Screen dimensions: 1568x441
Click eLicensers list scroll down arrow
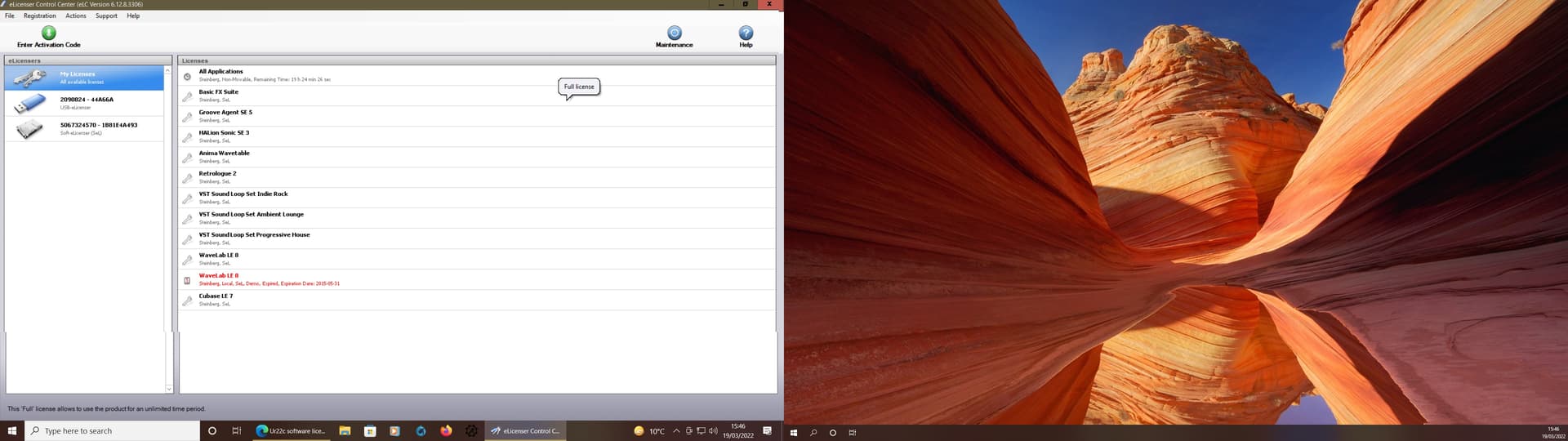(169, 389)
